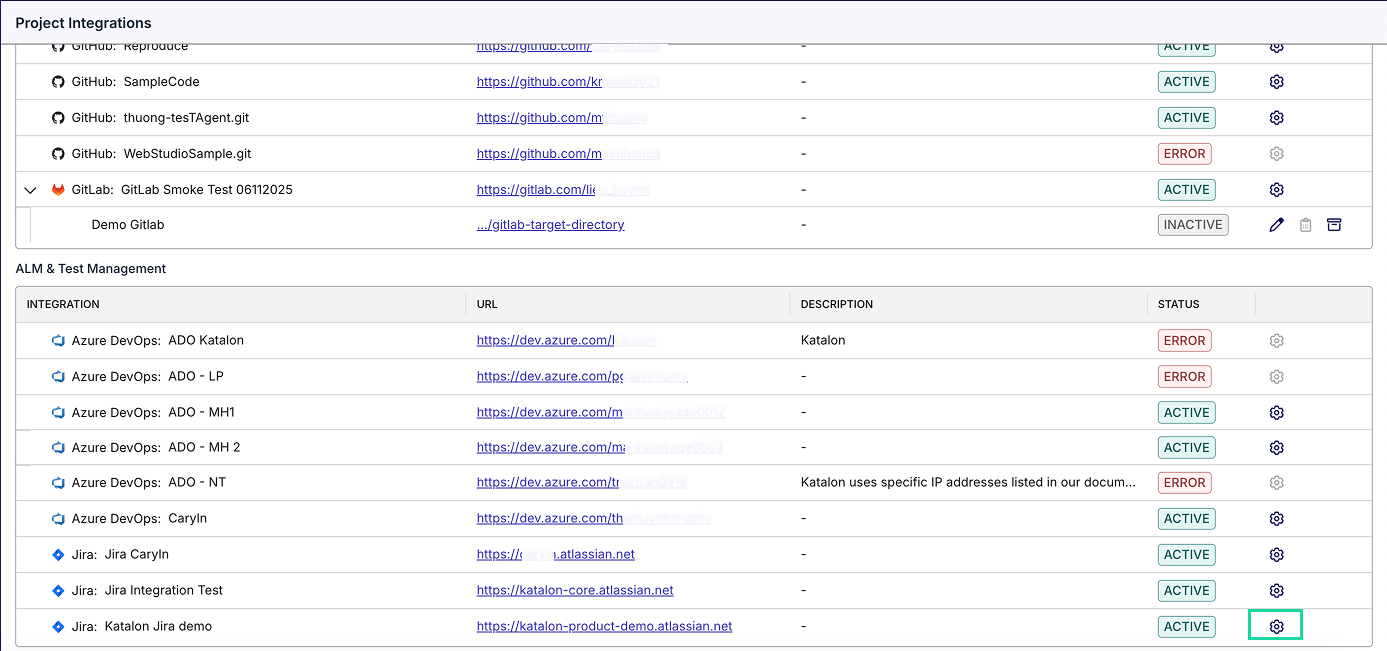
Task: Click ACTIVE badge for ADO - MH1
Action: [1187, 413]
